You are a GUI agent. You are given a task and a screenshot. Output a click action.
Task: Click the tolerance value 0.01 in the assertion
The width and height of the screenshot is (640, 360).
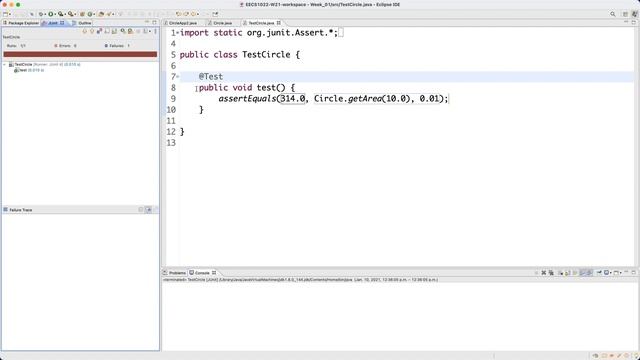429,99
